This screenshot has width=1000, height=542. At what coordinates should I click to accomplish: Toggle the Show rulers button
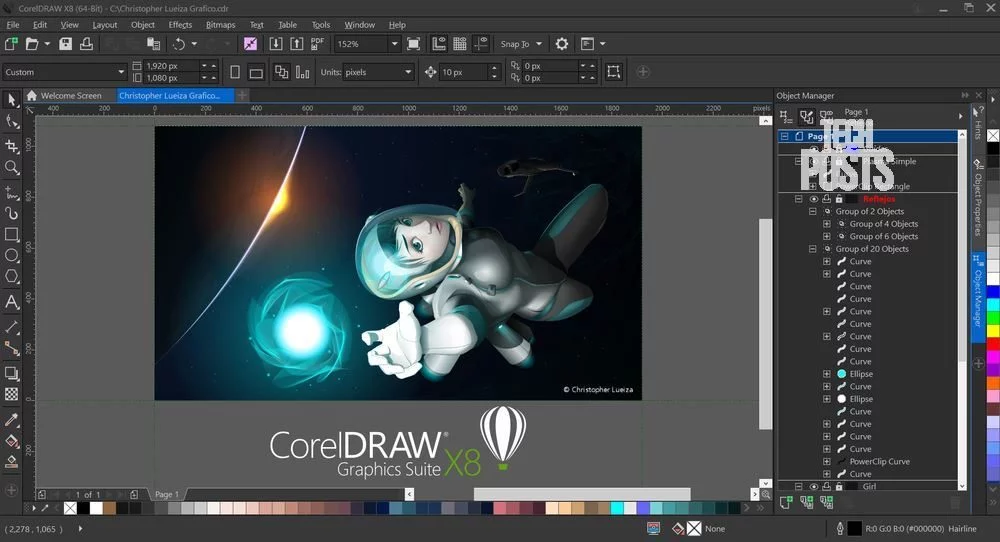[439, 43]
